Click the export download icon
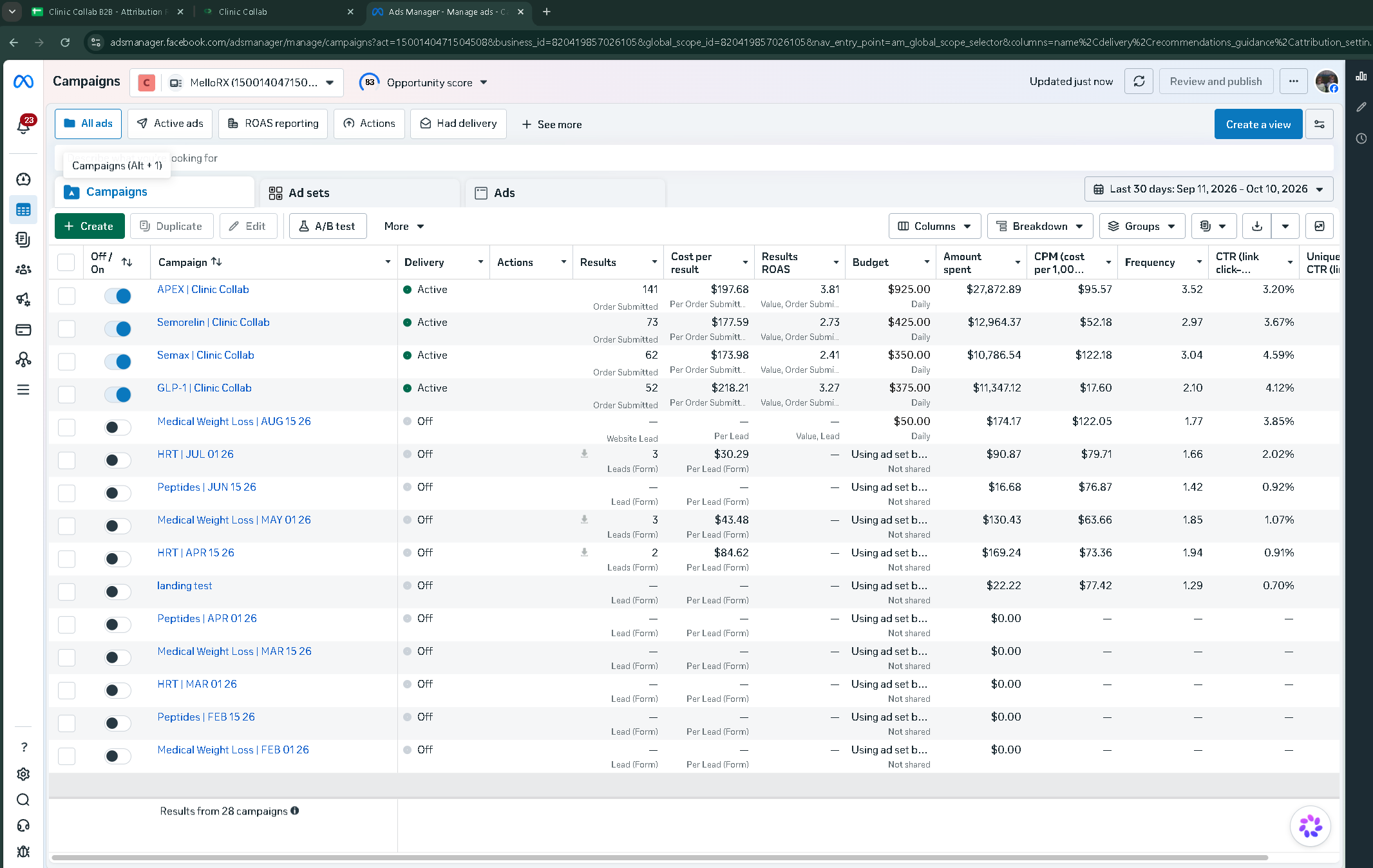Screen dimensions: 1373x868 point(1256,226)
